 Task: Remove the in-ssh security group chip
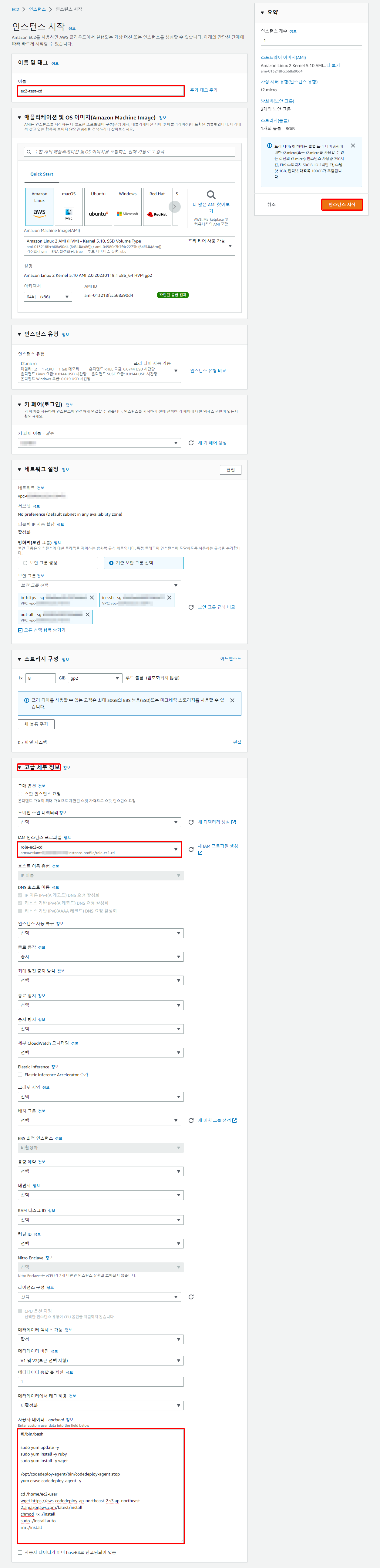(169, 598)
